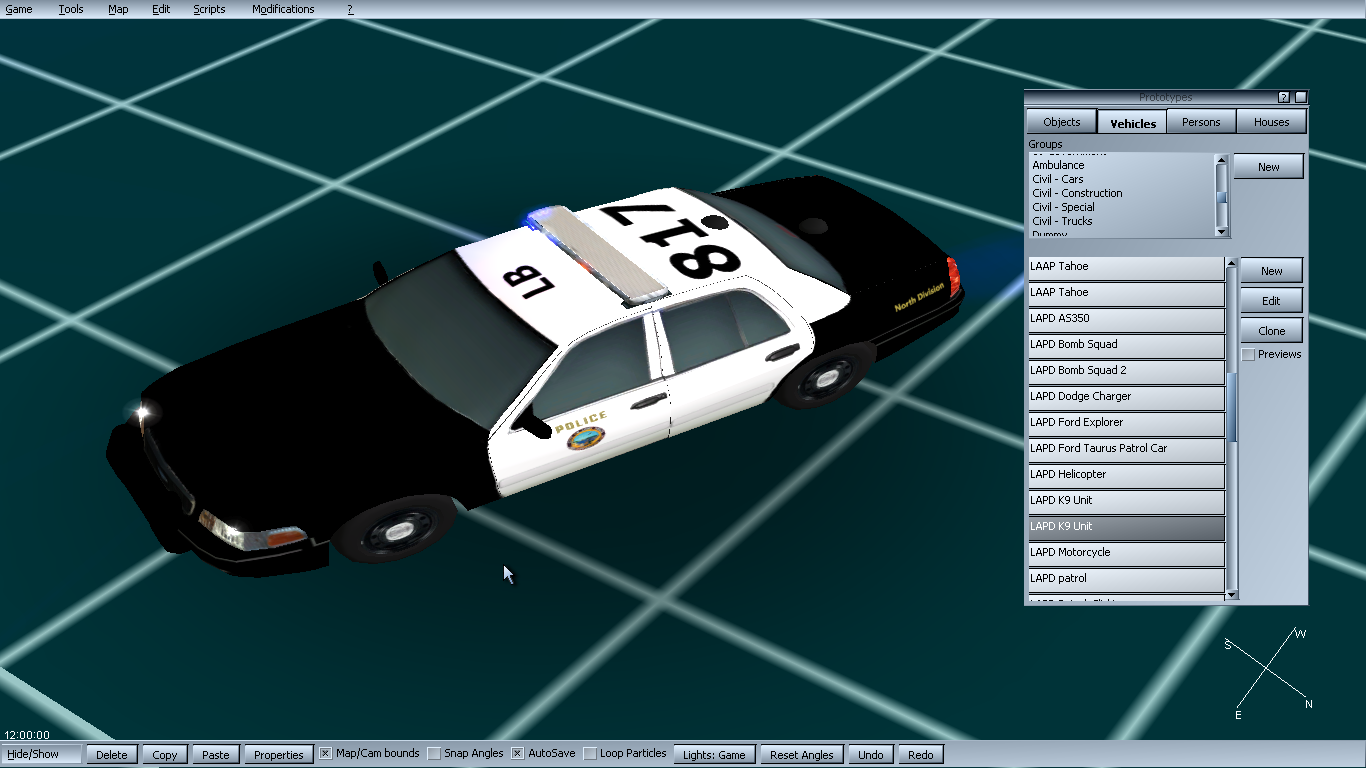Switch to the Houses tab
Image resolution: width=1366 pixels, height=768 pixels.
(1271, 122)
